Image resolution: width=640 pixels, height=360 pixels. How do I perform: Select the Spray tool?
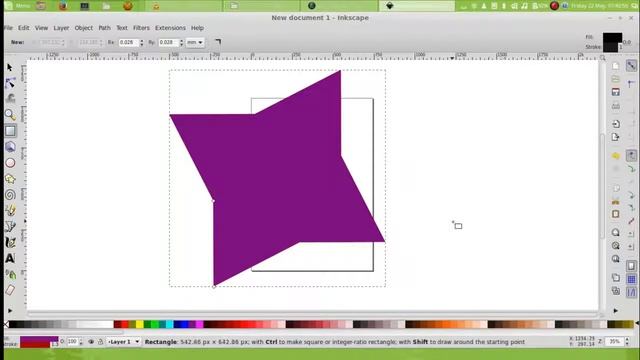11,274
